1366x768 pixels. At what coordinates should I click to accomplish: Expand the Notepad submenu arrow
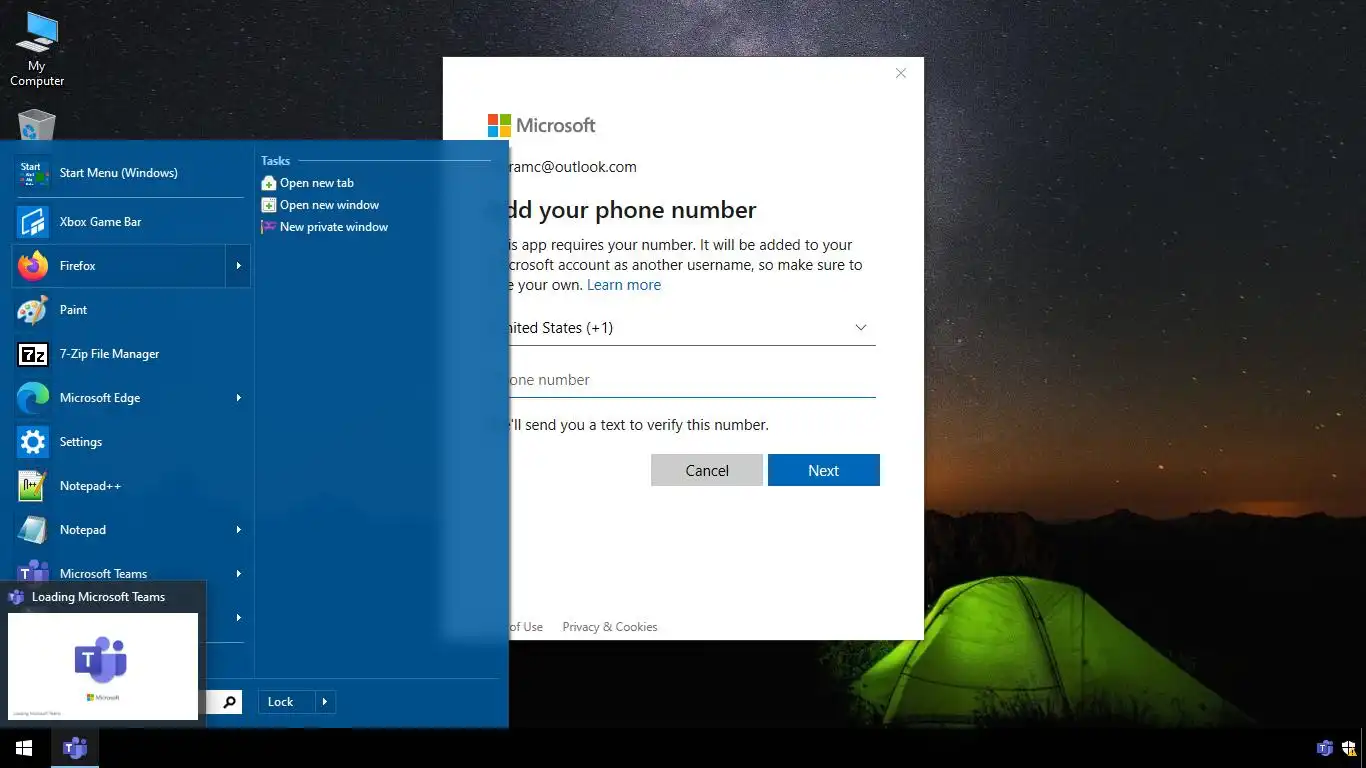click(x=238, y=530)
